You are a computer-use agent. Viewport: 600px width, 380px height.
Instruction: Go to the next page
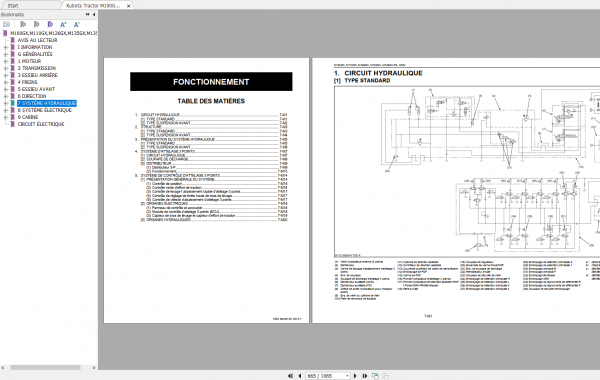355,376
